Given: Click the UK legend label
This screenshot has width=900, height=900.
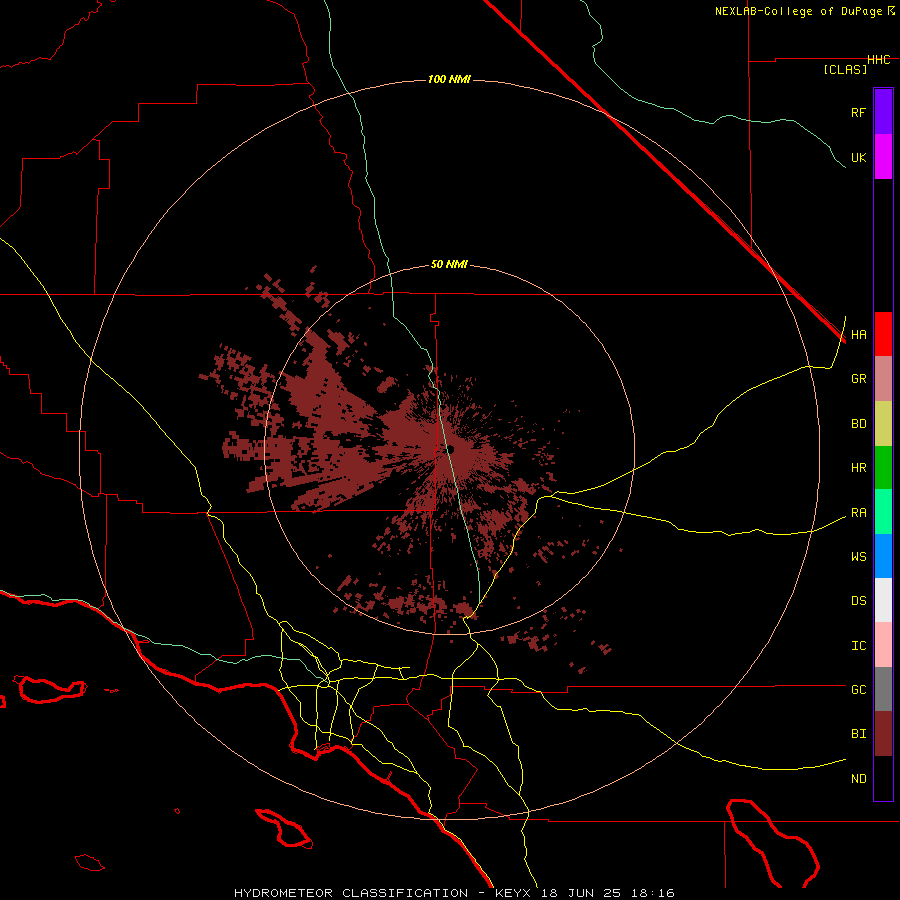Looking at the screenshot, I should [x=858, y=158].
